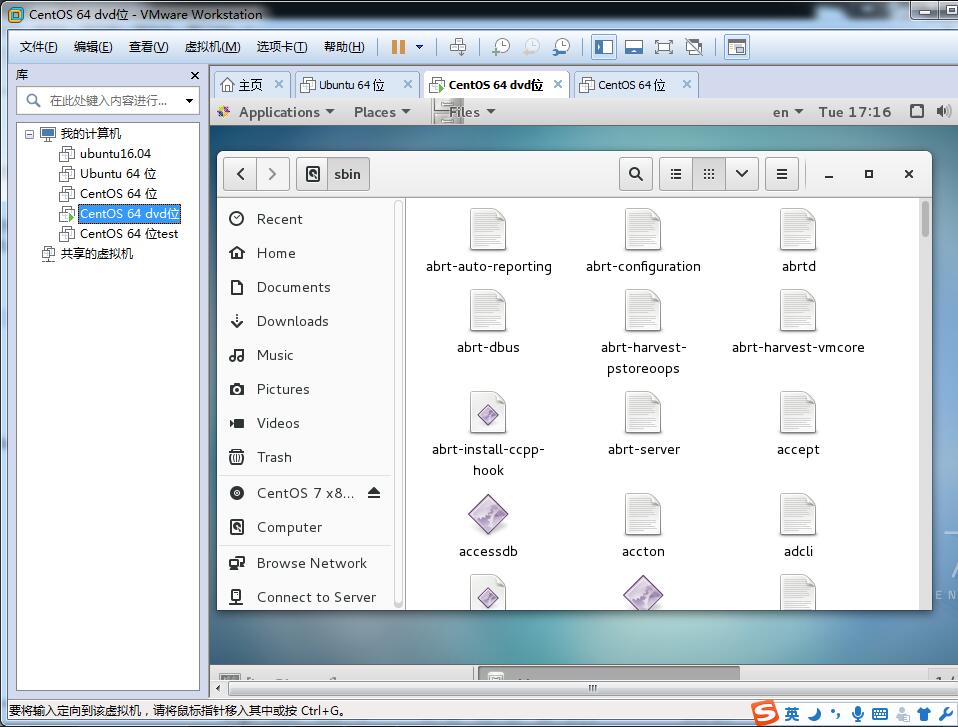Open the snapshot manager icon
The height and width of the screenshot is (727, 958).
click(560, 46)
